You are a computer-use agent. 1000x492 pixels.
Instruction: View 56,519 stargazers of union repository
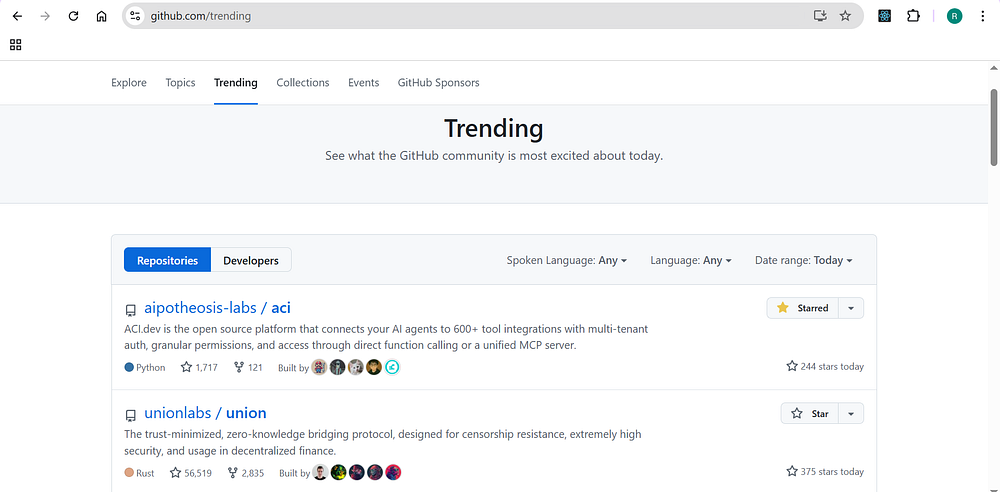coord(191,473)
